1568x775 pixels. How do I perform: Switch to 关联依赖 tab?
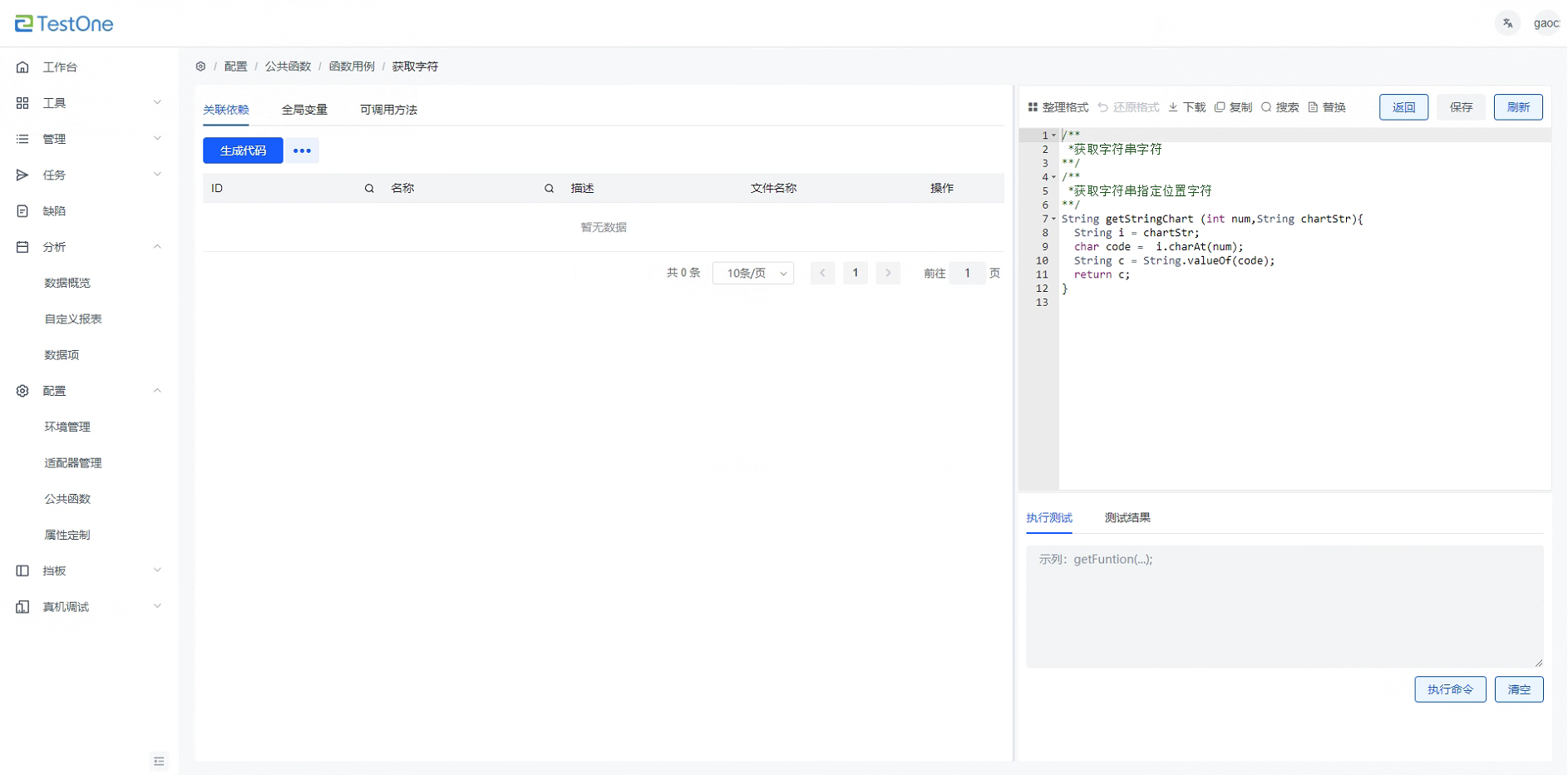coord(226,110)
